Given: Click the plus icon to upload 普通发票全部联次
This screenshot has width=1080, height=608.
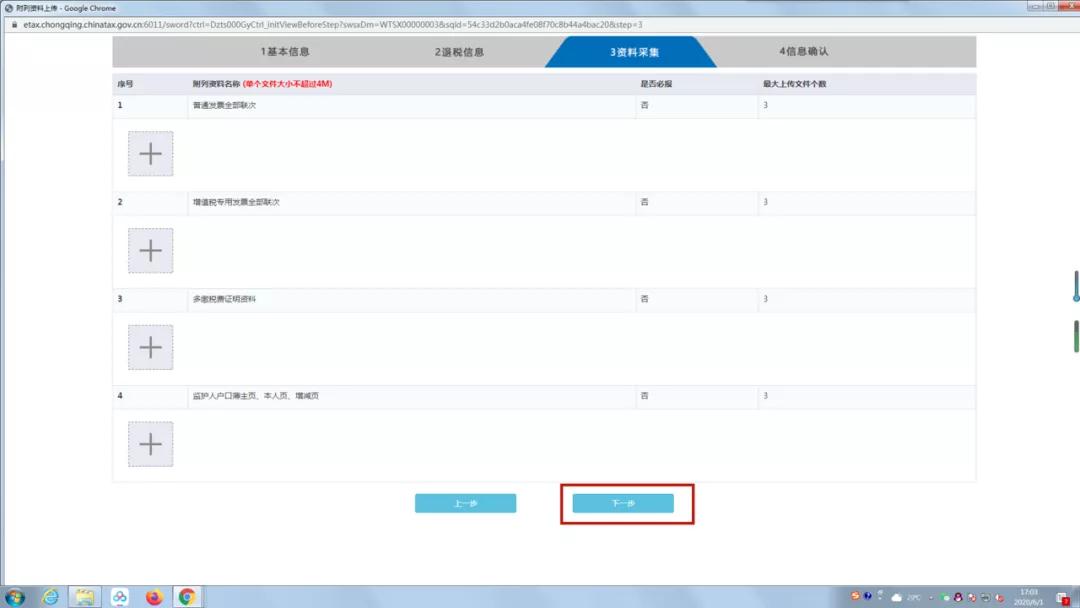Looking at the screenshot, I should coord(150,153).
